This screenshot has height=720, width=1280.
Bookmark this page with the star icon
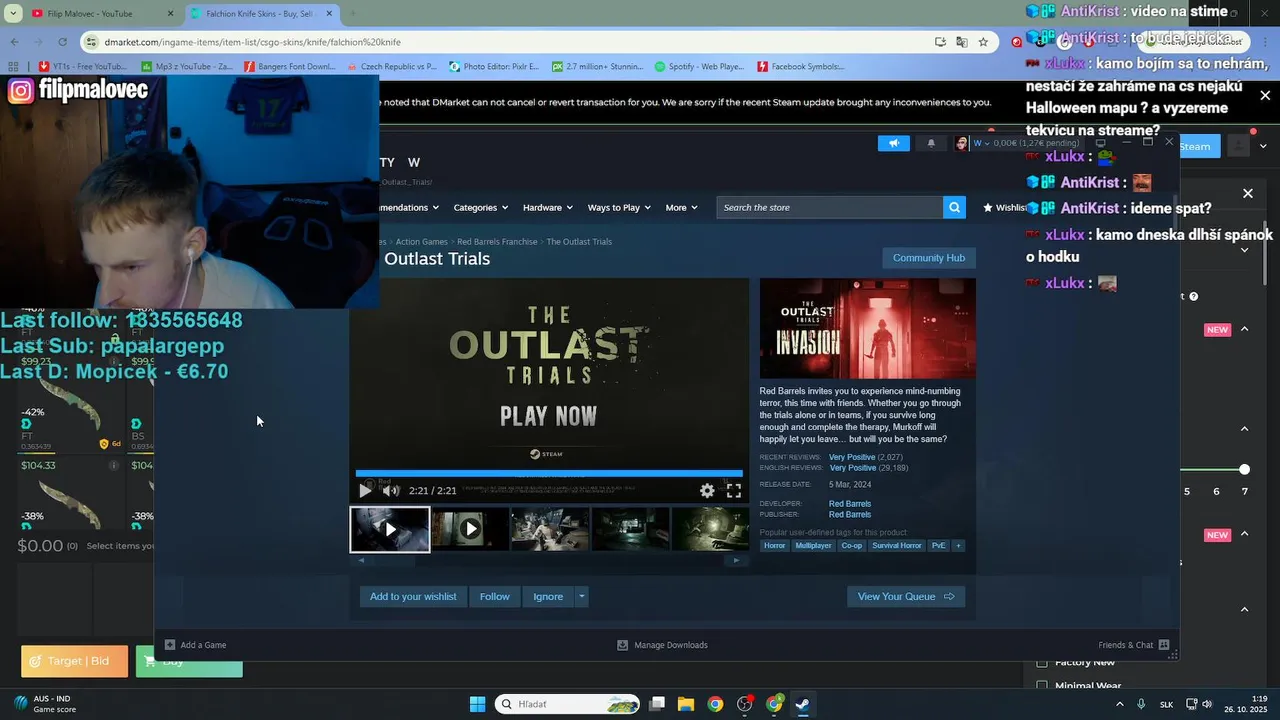983,42
